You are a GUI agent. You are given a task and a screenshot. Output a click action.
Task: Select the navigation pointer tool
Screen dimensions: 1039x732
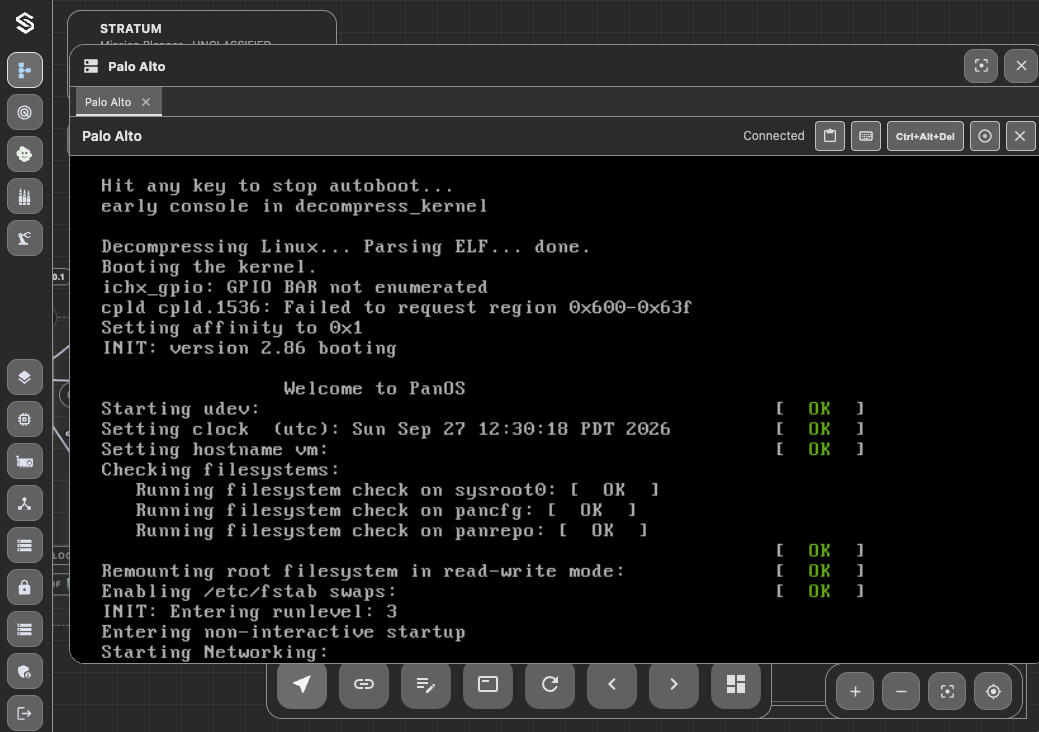pyautogui.click(x=301, y=684)
